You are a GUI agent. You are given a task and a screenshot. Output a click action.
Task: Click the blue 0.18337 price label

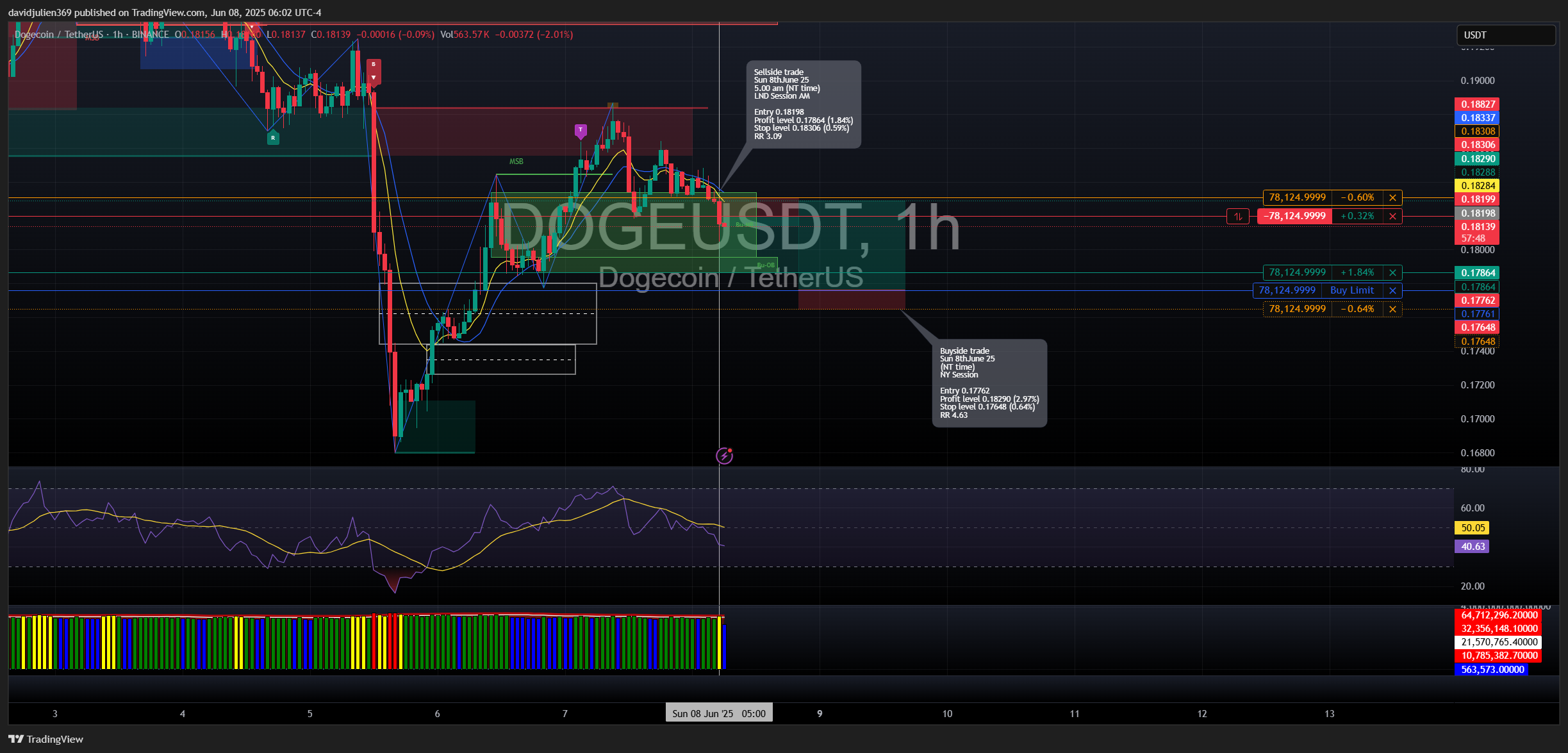(x=1477, y=118)
